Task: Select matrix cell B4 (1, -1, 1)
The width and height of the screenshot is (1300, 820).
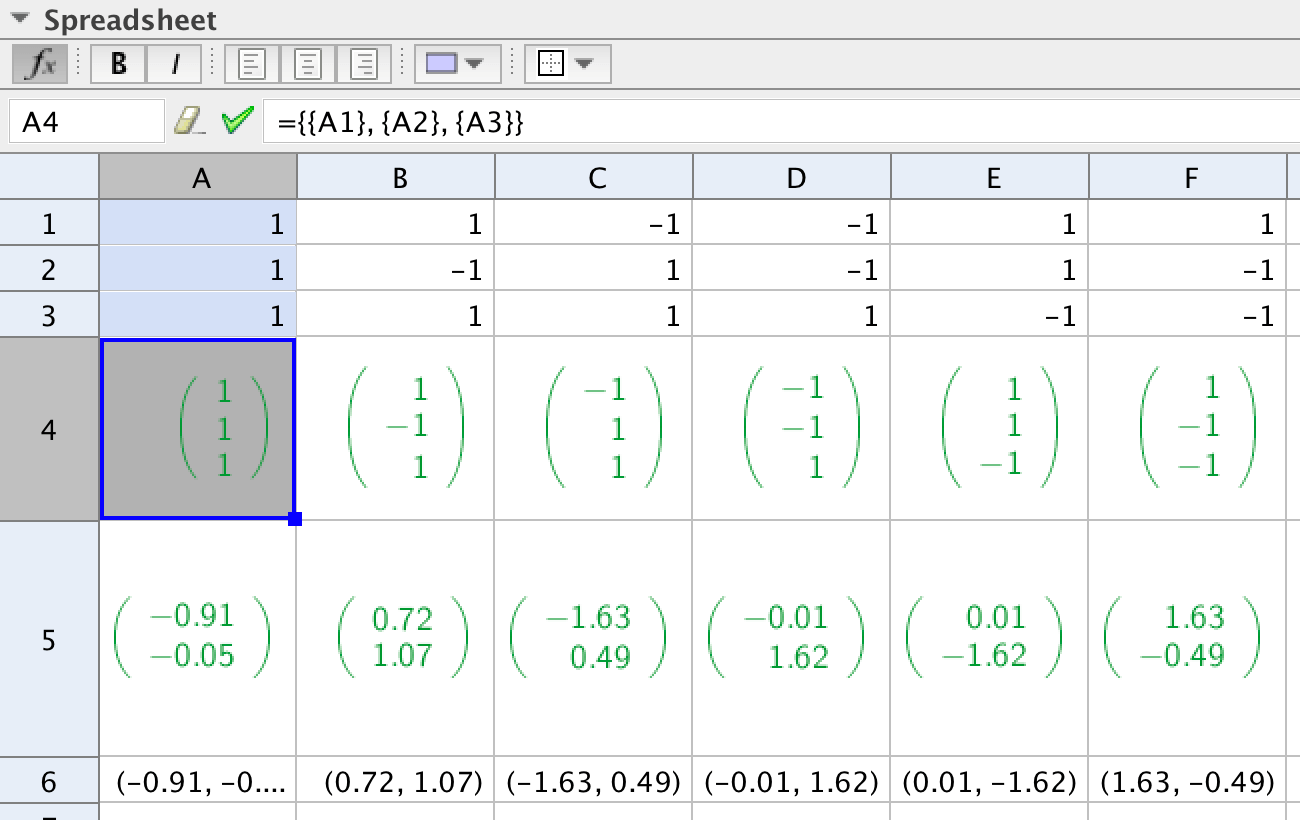Action: [x=396, y=429]
